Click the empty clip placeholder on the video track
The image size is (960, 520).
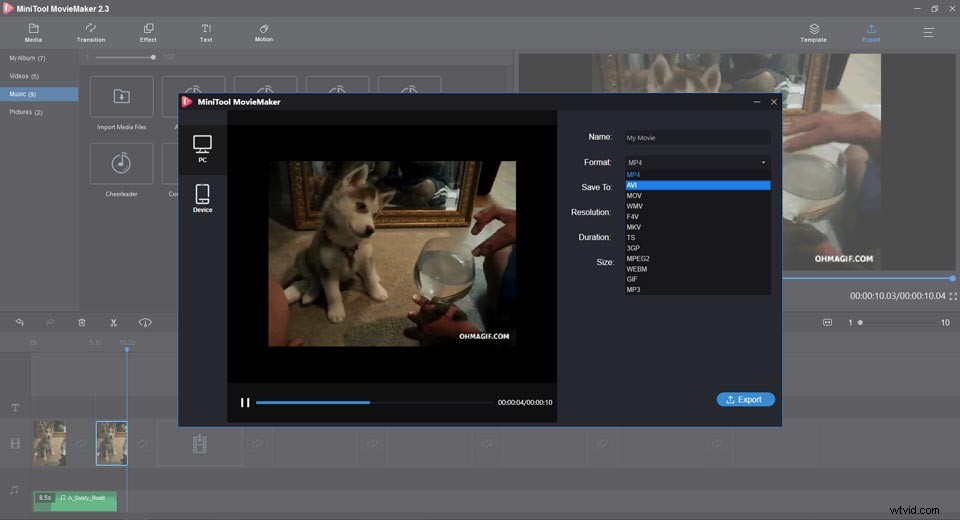(x=199, y=443)
